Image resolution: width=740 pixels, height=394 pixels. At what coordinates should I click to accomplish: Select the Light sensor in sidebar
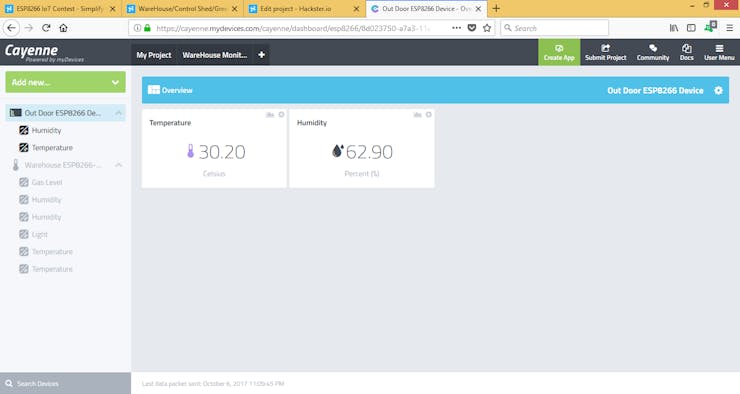(40, 234)
